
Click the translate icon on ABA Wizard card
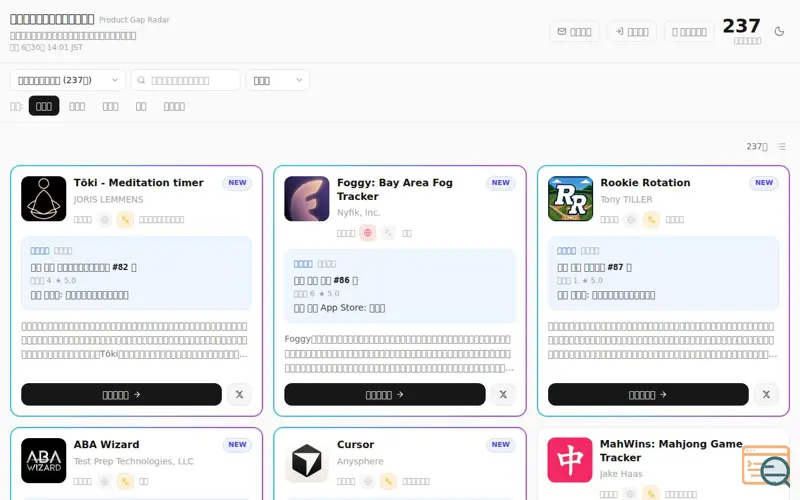tap(125, 481)
